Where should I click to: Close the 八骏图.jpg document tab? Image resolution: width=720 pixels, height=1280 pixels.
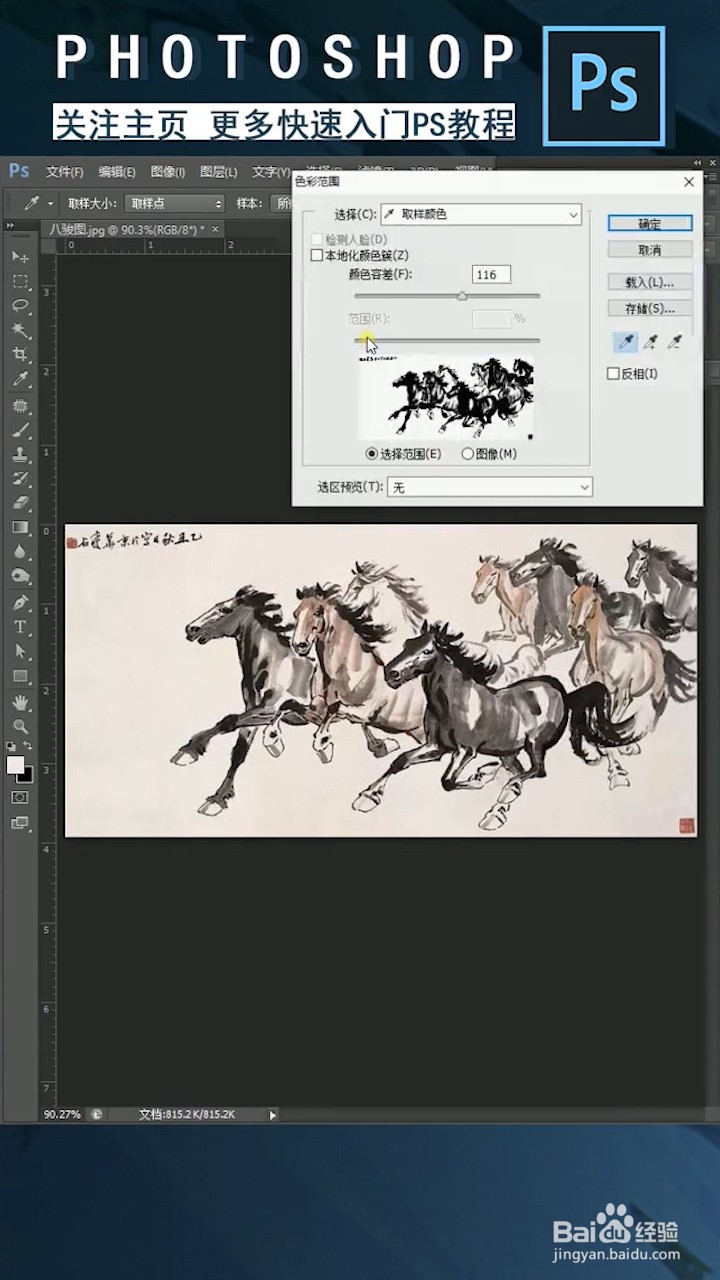pos(216,230)
